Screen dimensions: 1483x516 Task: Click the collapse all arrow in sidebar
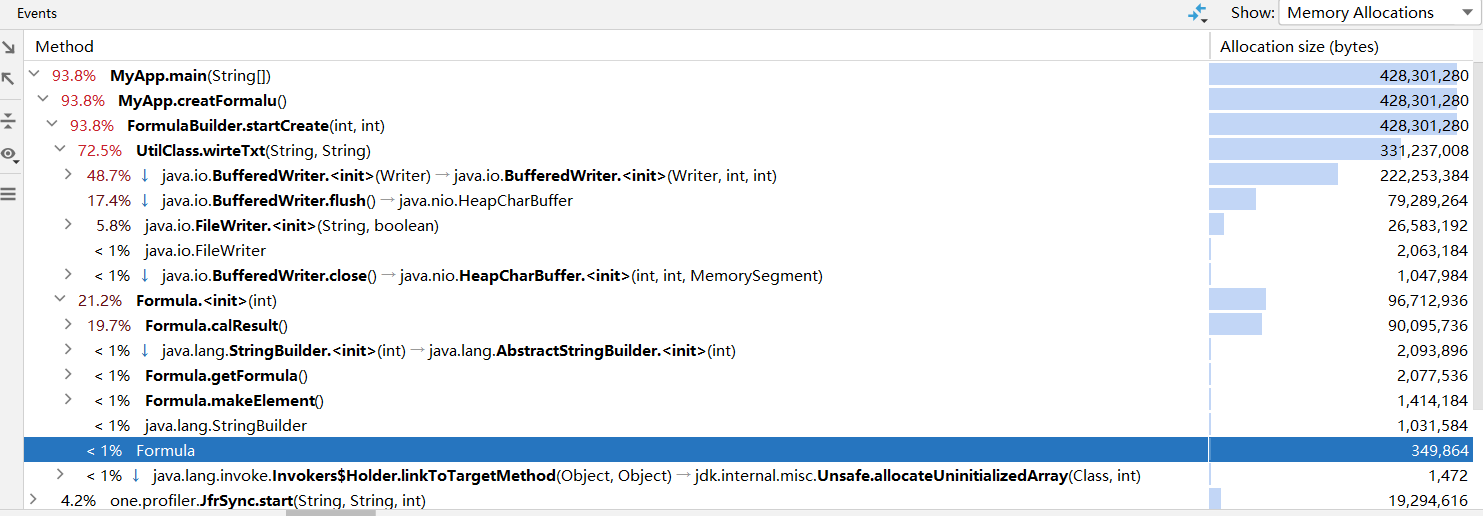[8, 78]
